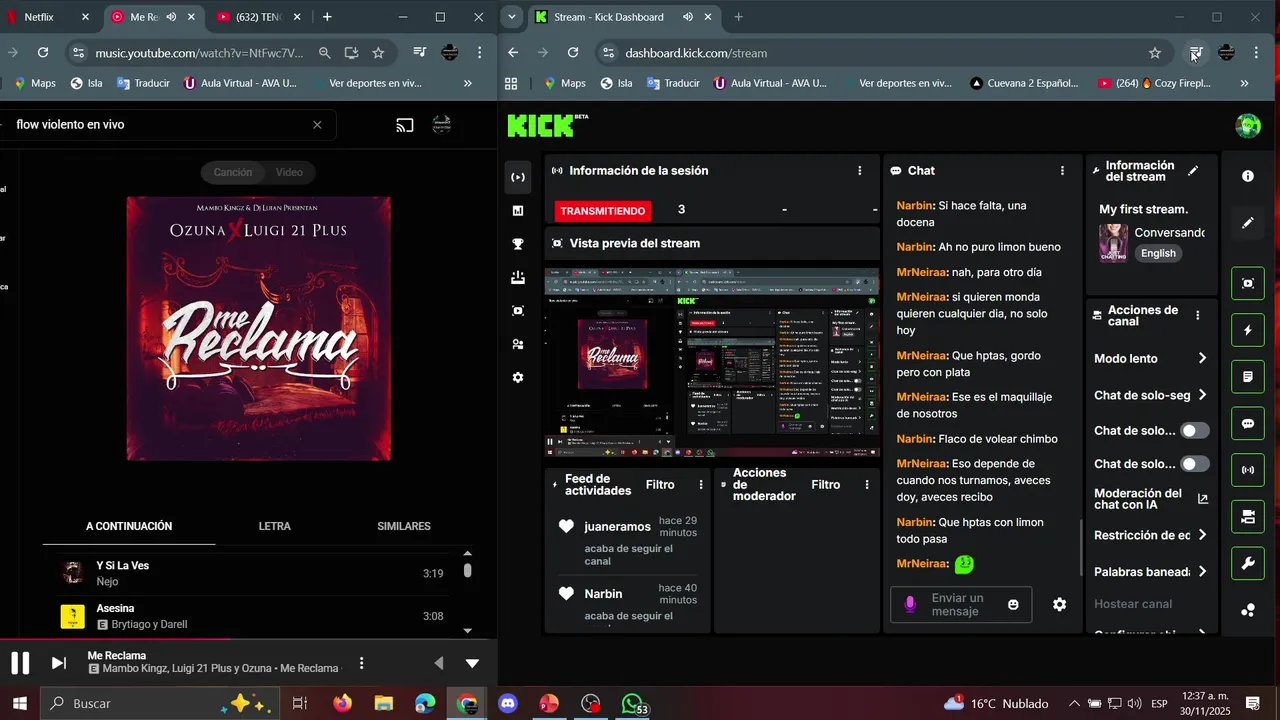This screenshot has width=1280, height=720.
Task: Edit stream info with pencil beside 'Información del stream'
Action: [x=1193, y=171]
